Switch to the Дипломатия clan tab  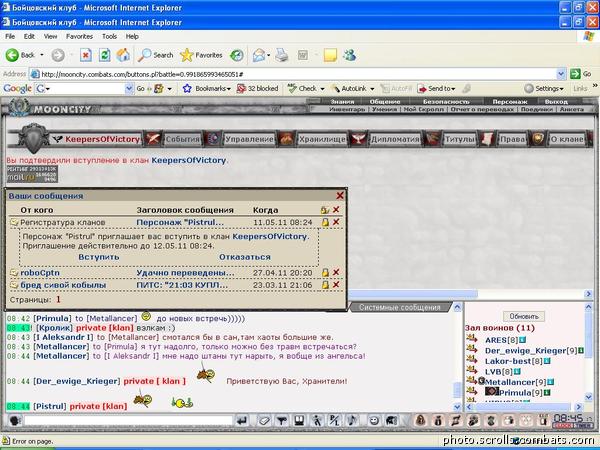pos(395,139)
